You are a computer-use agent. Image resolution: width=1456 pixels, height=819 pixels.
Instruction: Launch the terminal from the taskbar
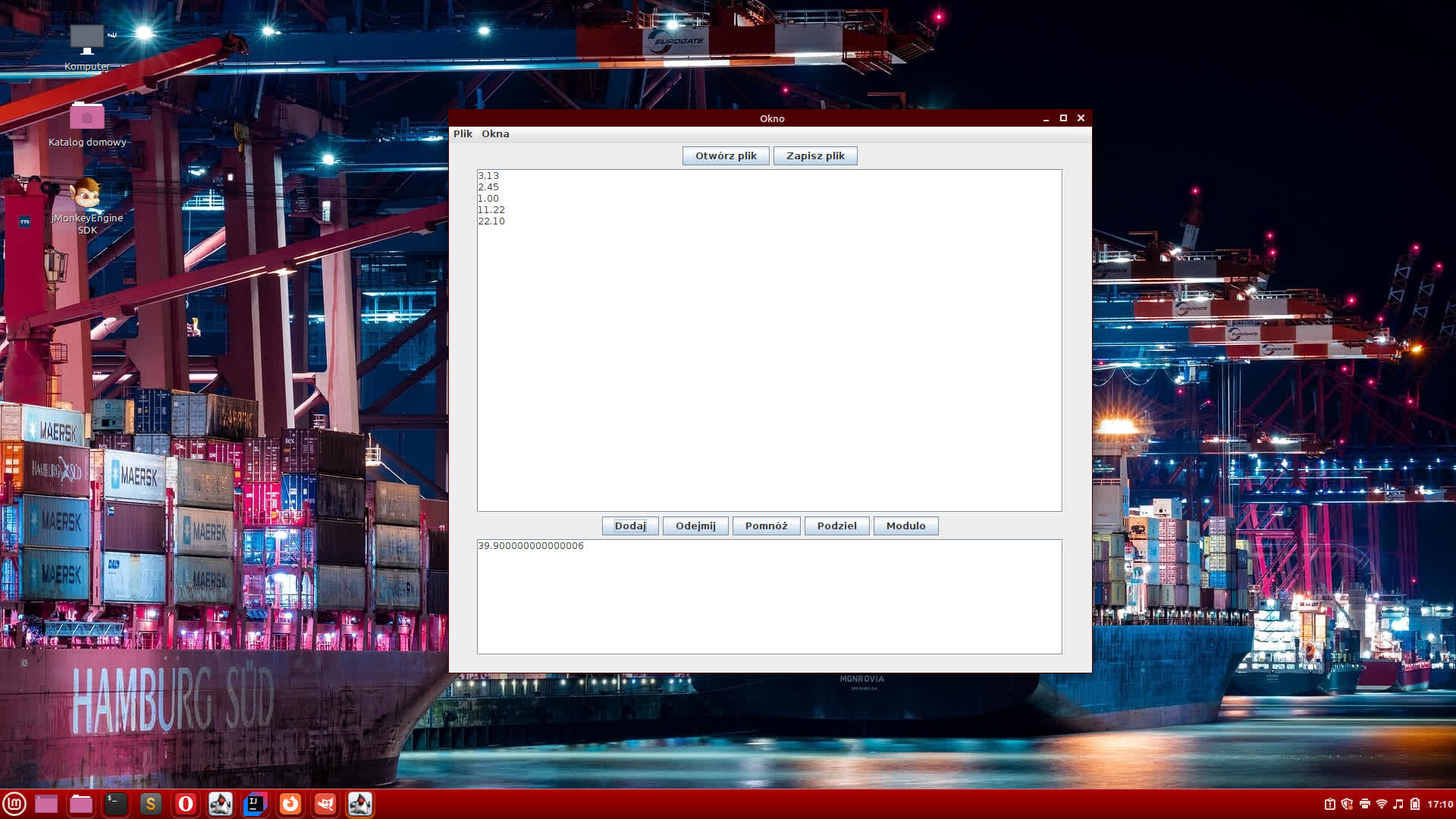[115, 804]
